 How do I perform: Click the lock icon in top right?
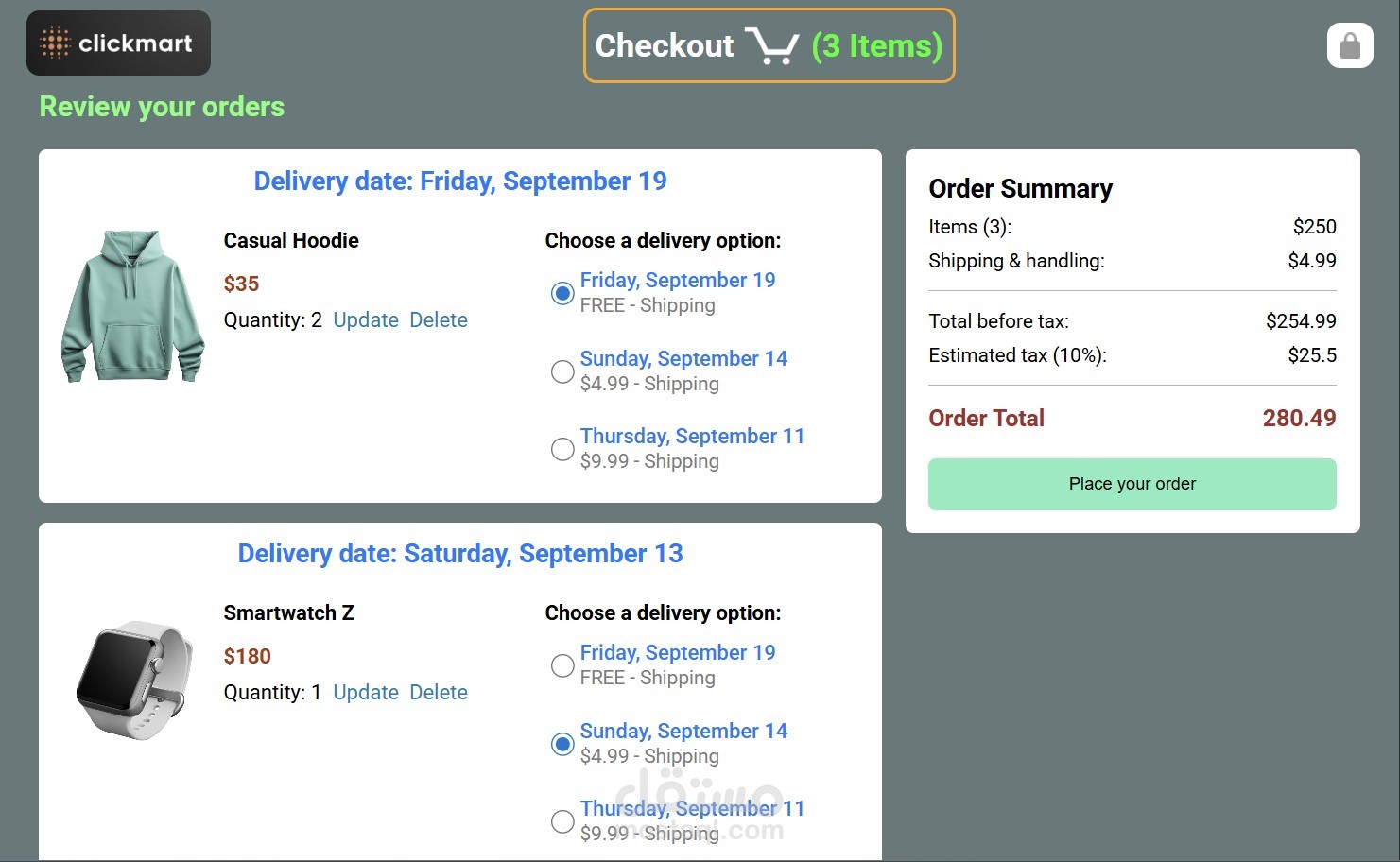(1350, 45)
